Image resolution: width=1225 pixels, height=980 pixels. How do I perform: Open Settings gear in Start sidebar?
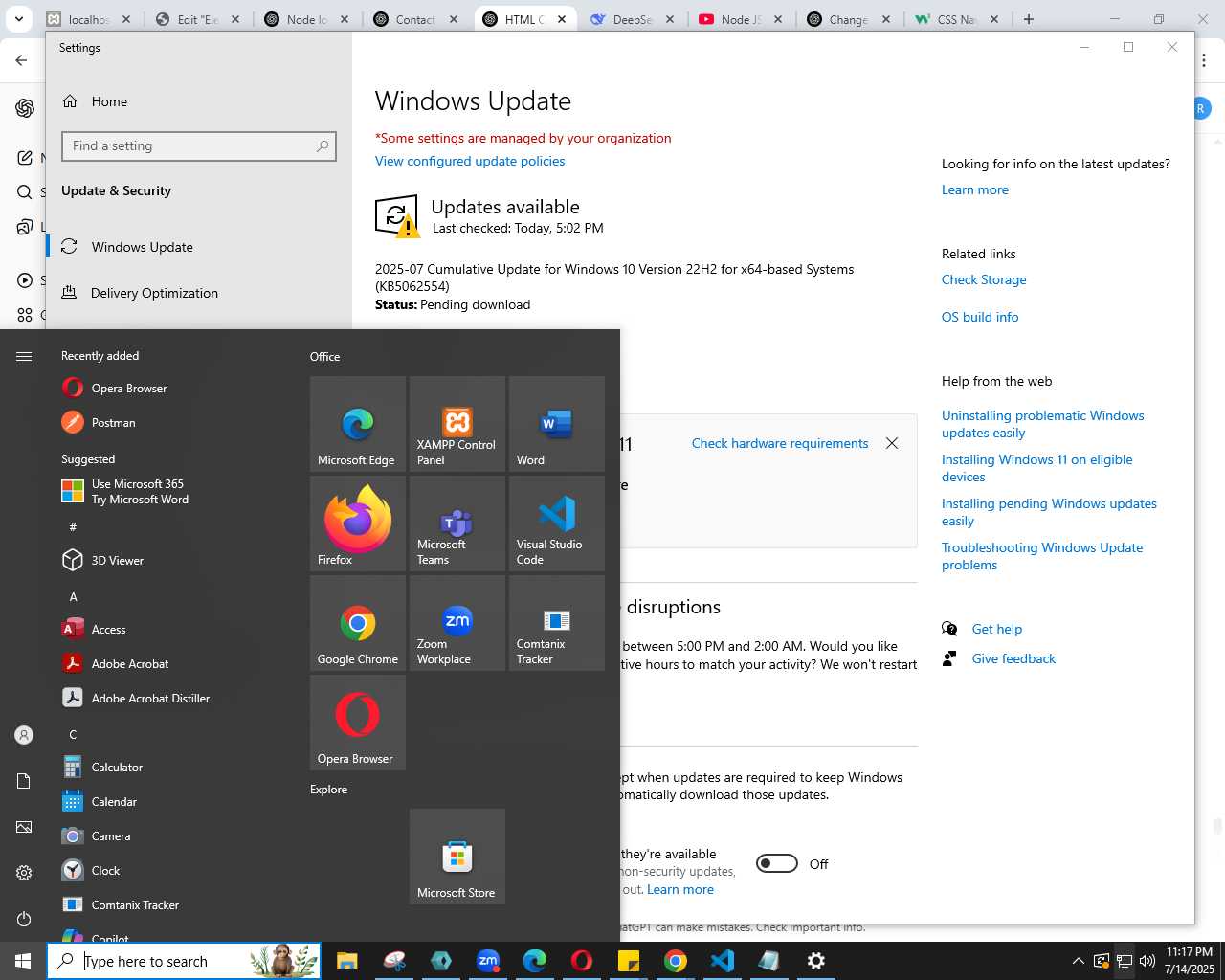24,873
